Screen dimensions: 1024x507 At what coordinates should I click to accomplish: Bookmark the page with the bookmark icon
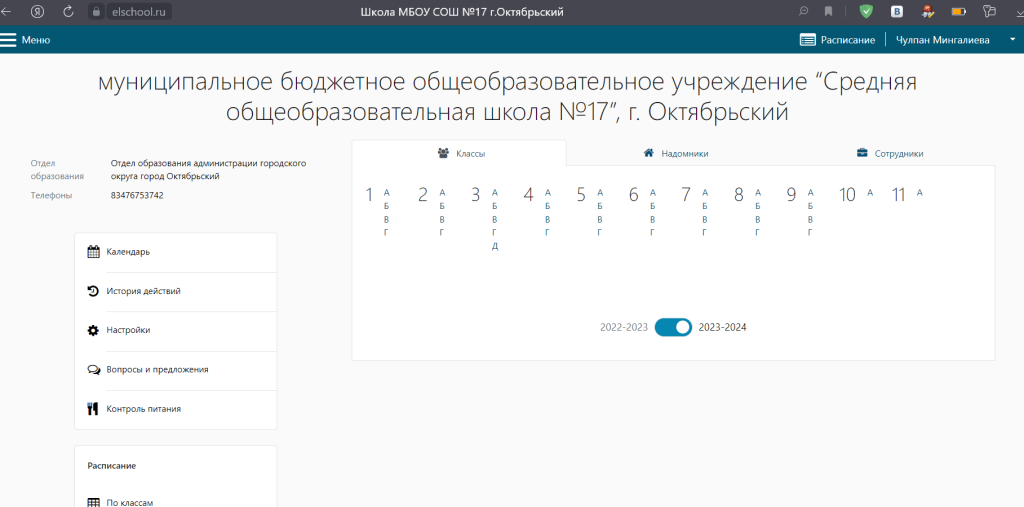click(828, 11)
